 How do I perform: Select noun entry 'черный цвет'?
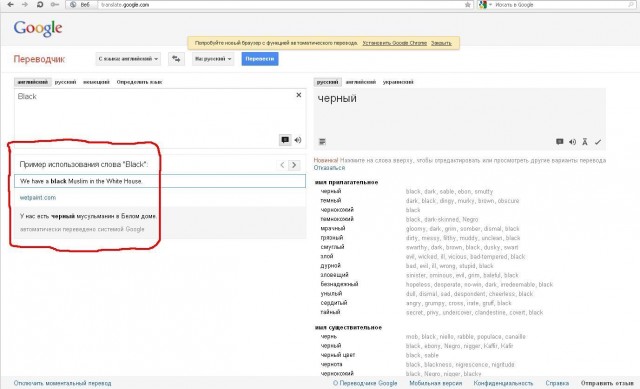(338, 355)
